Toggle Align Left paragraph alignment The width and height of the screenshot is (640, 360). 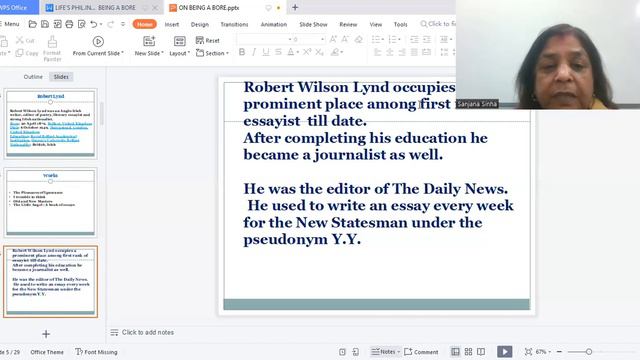[378, 52]
